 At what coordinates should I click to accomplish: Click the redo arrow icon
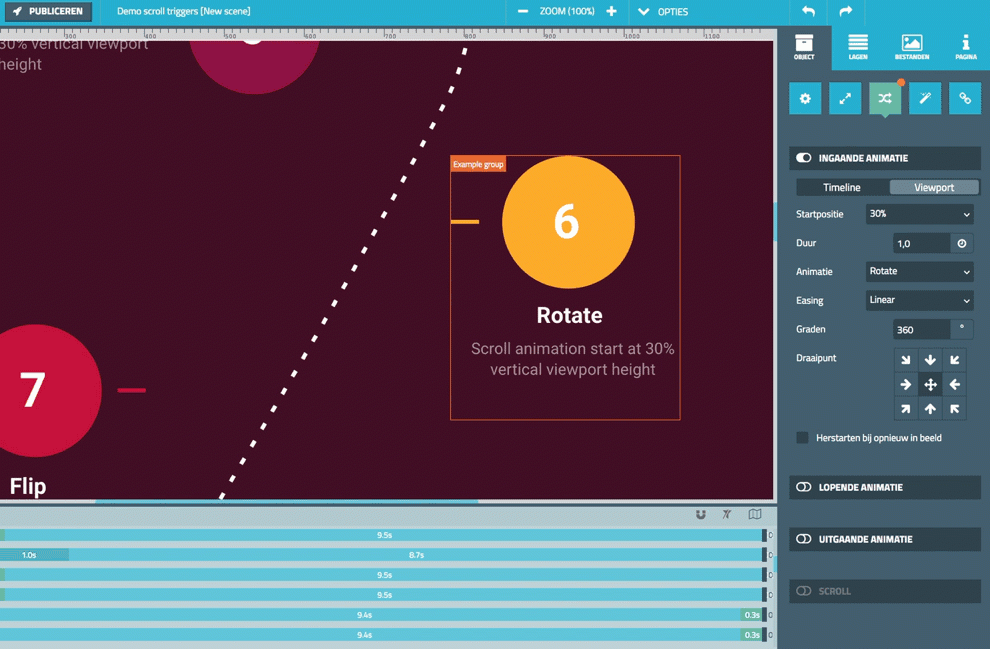(846, 12)
